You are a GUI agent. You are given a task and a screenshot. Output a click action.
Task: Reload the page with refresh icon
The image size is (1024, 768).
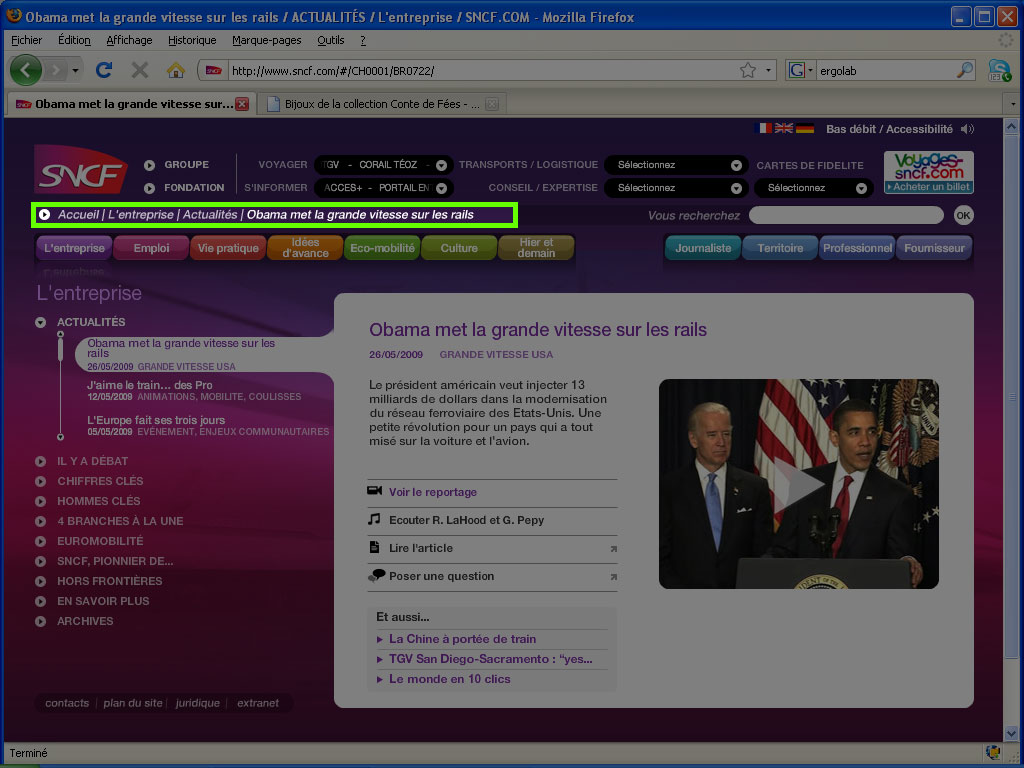coord(104,70)
